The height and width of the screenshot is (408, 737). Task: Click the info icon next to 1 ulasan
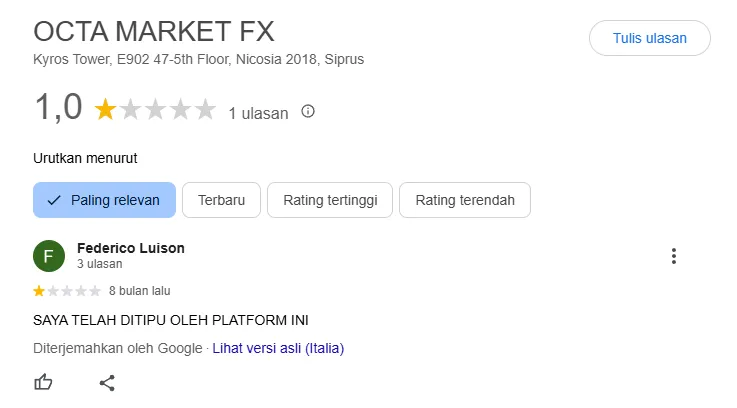[x=308, y=111]
